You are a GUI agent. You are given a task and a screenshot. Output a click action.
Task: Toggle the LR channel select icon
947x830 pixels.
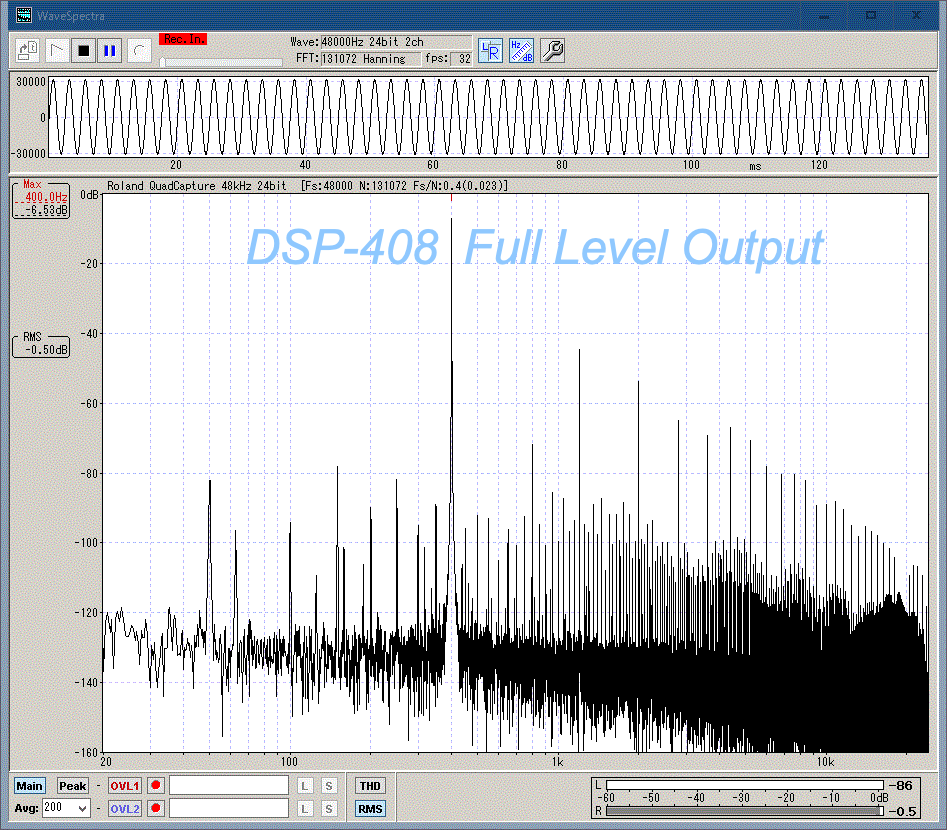coord(490,51)
